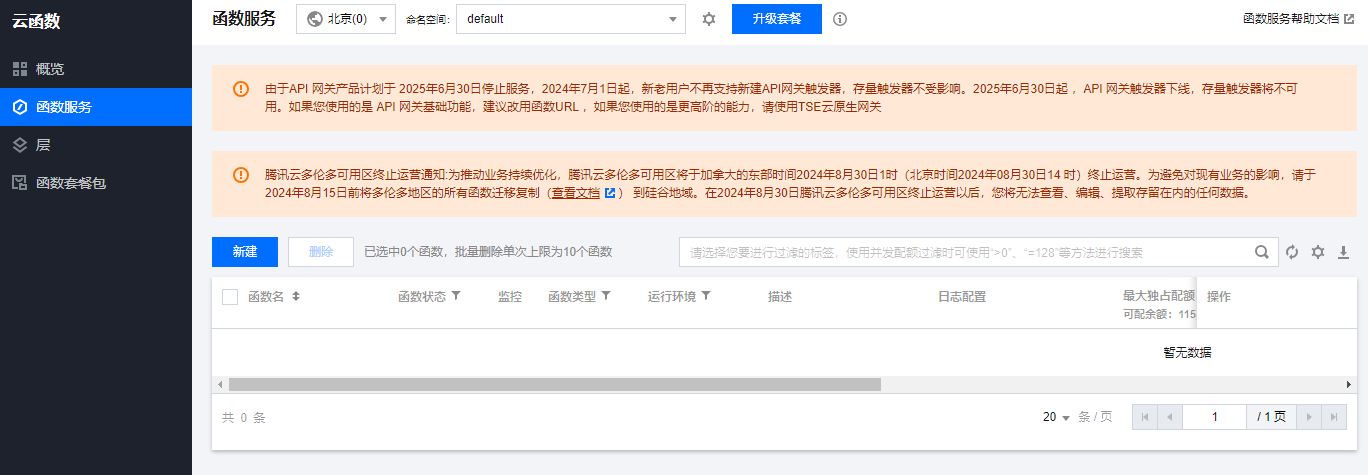Open namespace settings gear icon

(709, 19)
